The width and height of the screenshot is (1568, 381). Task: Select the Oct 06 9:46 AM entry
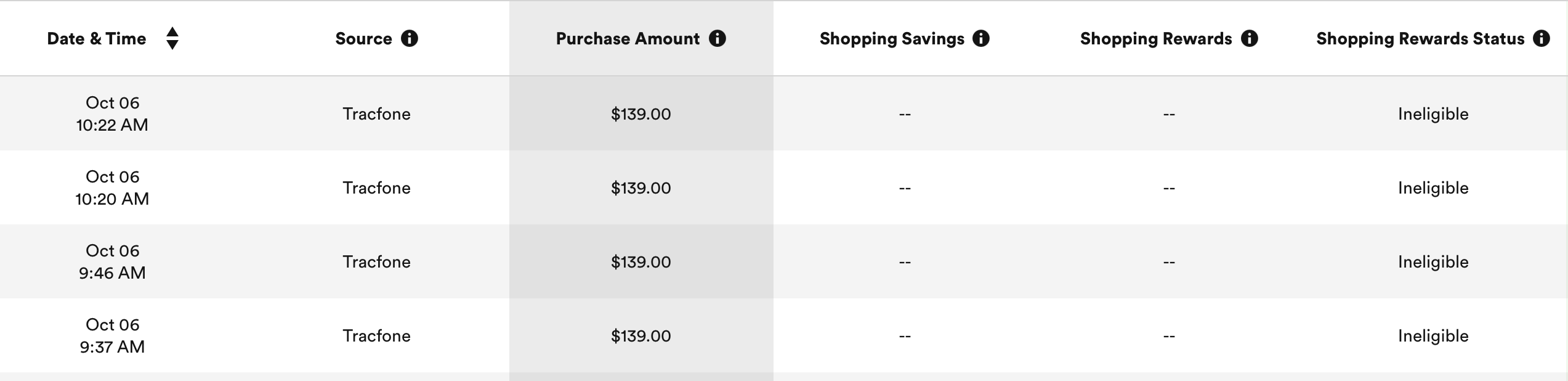(112, 261)
